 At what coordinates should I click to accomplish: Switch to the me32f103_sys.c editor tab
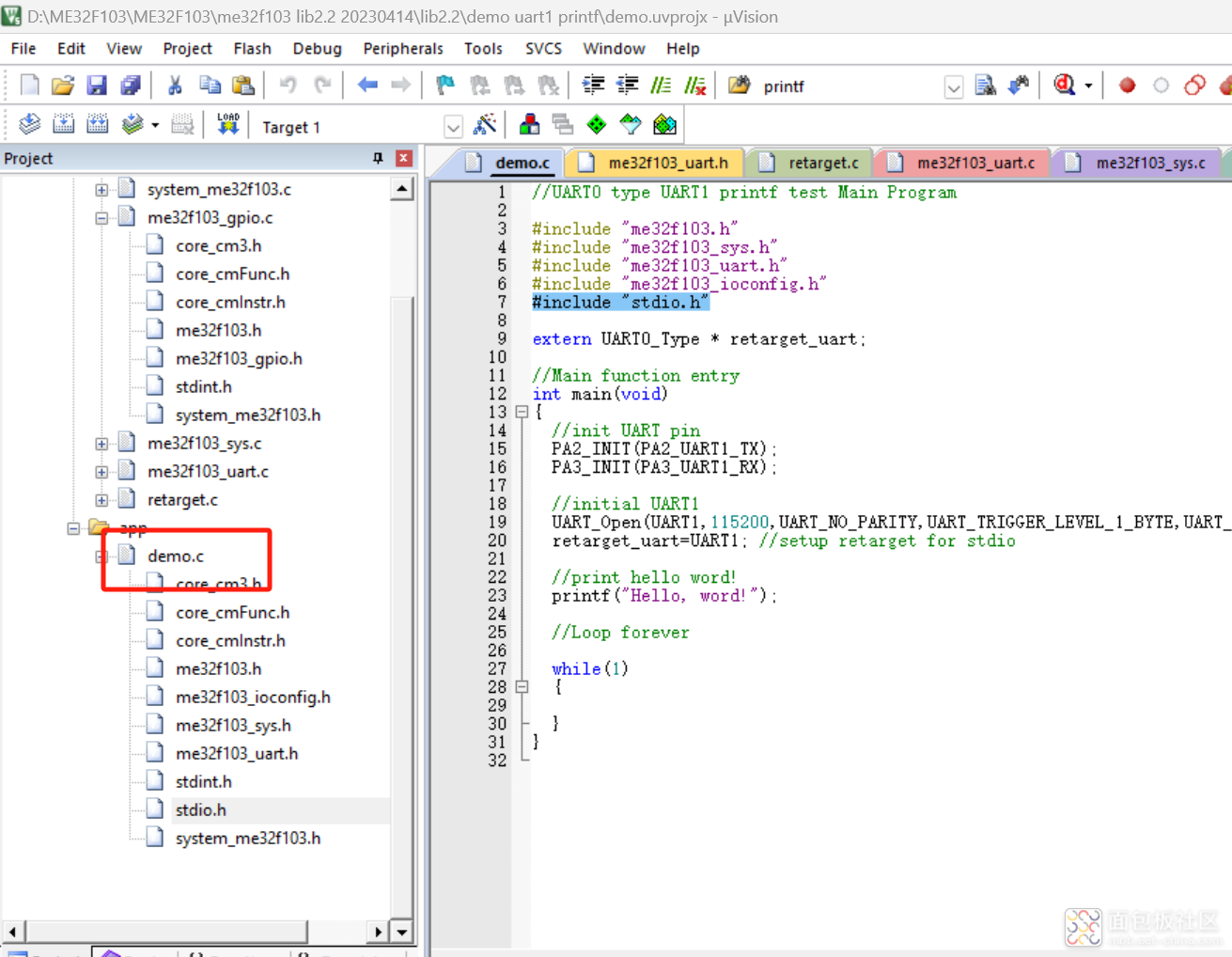(1138, 163)
